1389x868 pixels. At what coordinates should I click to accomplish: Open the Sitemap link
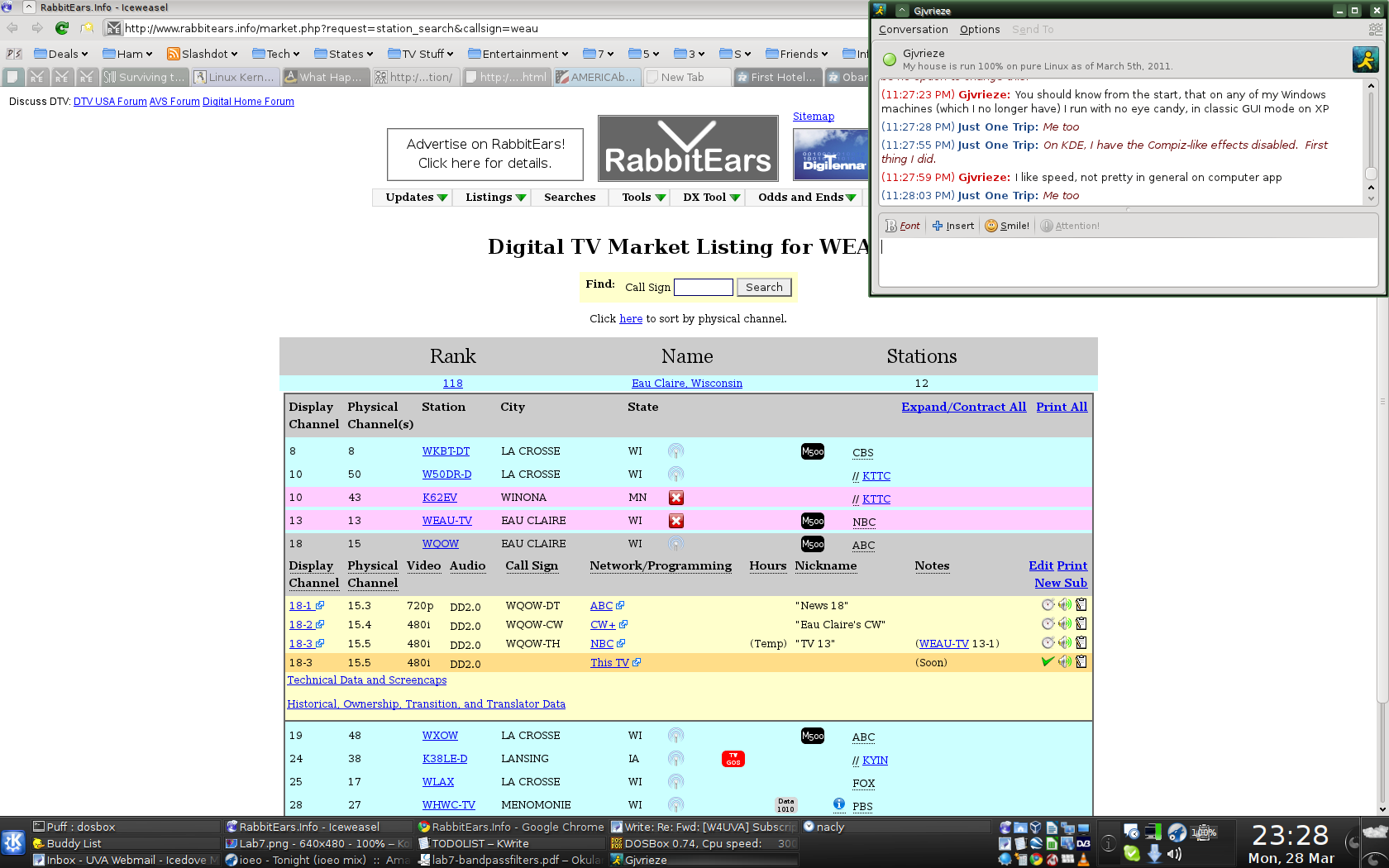814,117
